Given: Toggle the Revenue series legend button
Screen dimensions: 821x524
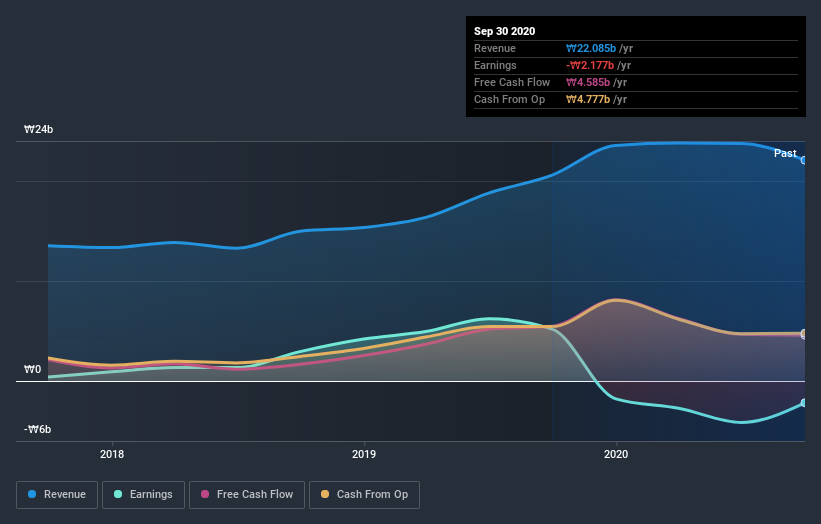Looking at the screenshot, I should tap(57, 495).
